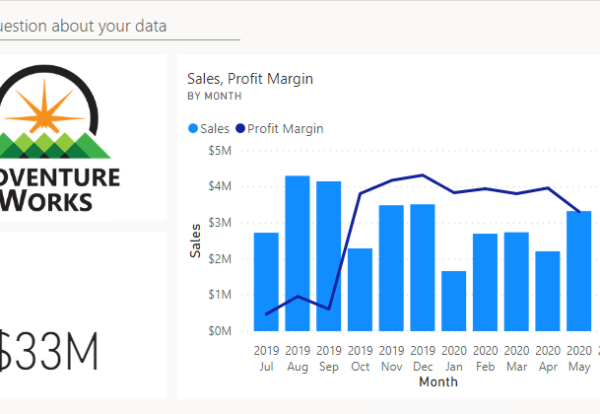600x414 pixels.
Task: Click the Adventure Works logo image
Action: pyautogui.click(x=62, y=140)
